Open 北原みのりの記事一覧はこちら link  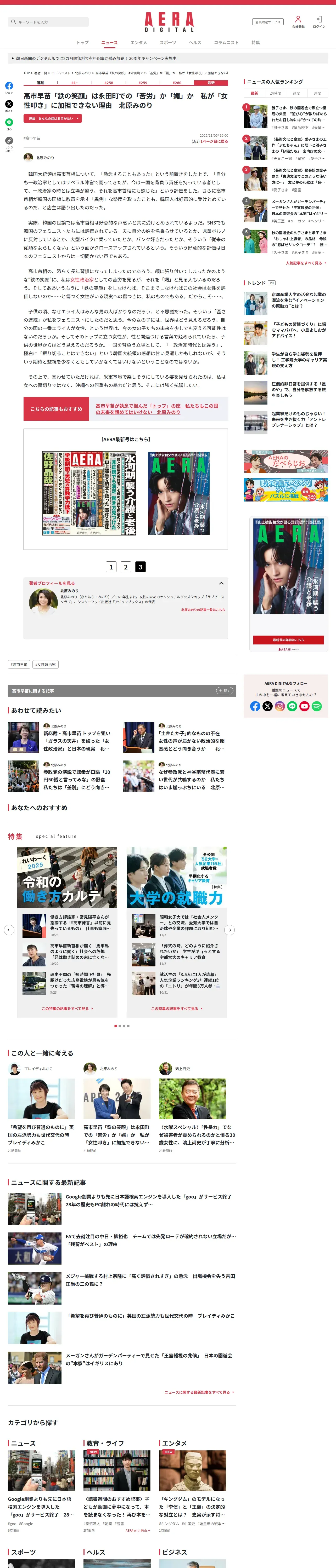coord(203,609)
